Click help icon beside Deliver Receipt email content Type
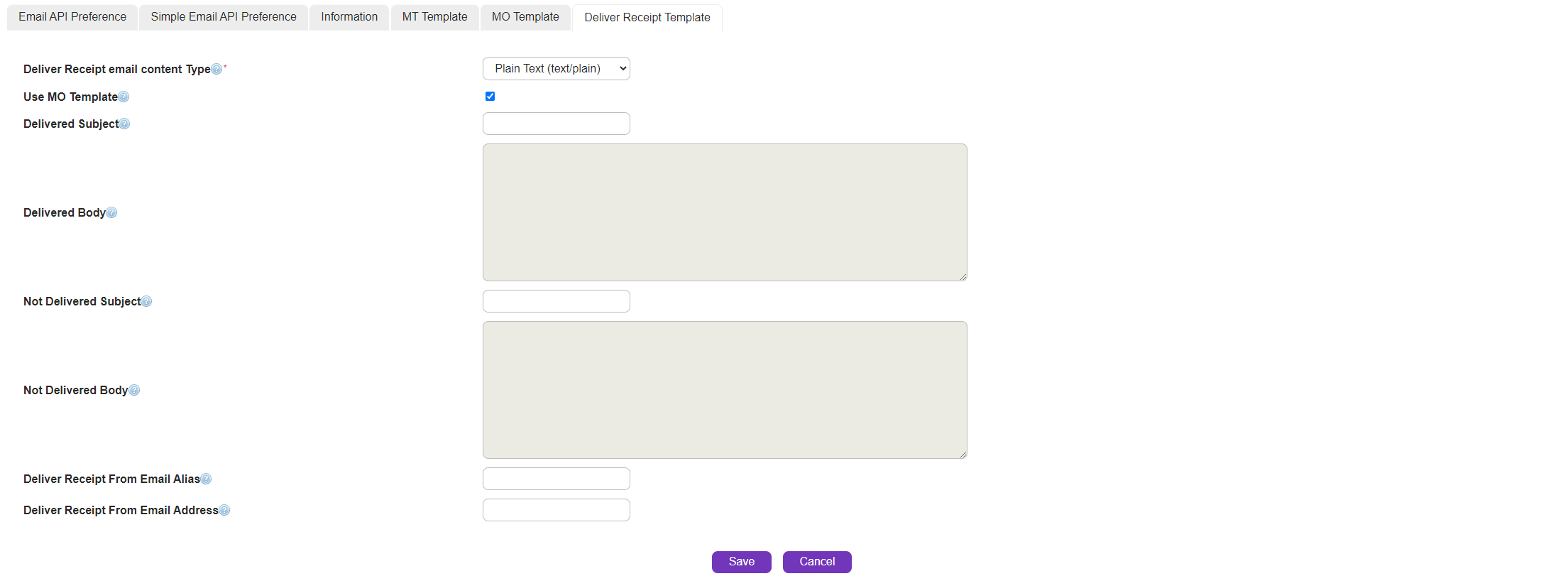Image resolution: width=1568 pixels, height=581 pixels. pyautogui.click(x=216, y=69)
